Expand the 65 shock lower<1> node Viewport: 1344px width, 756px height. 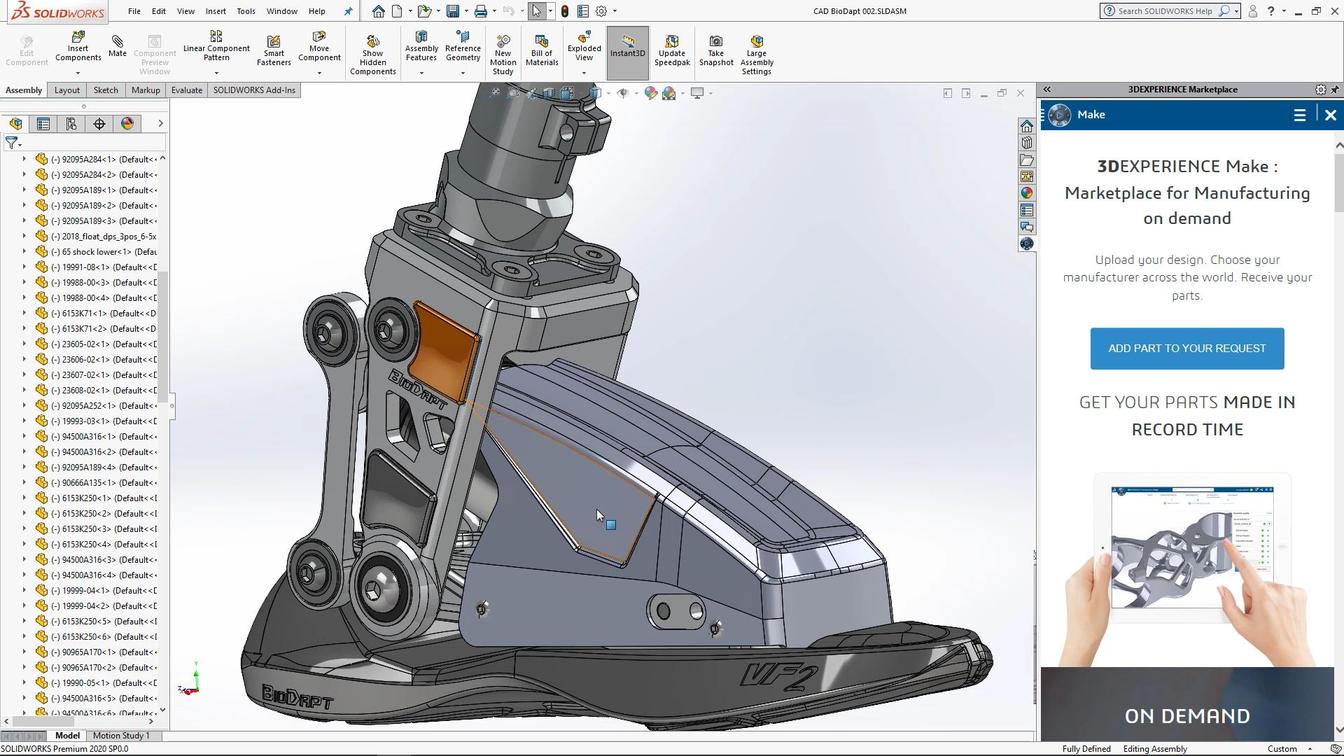tap(25, 251)
